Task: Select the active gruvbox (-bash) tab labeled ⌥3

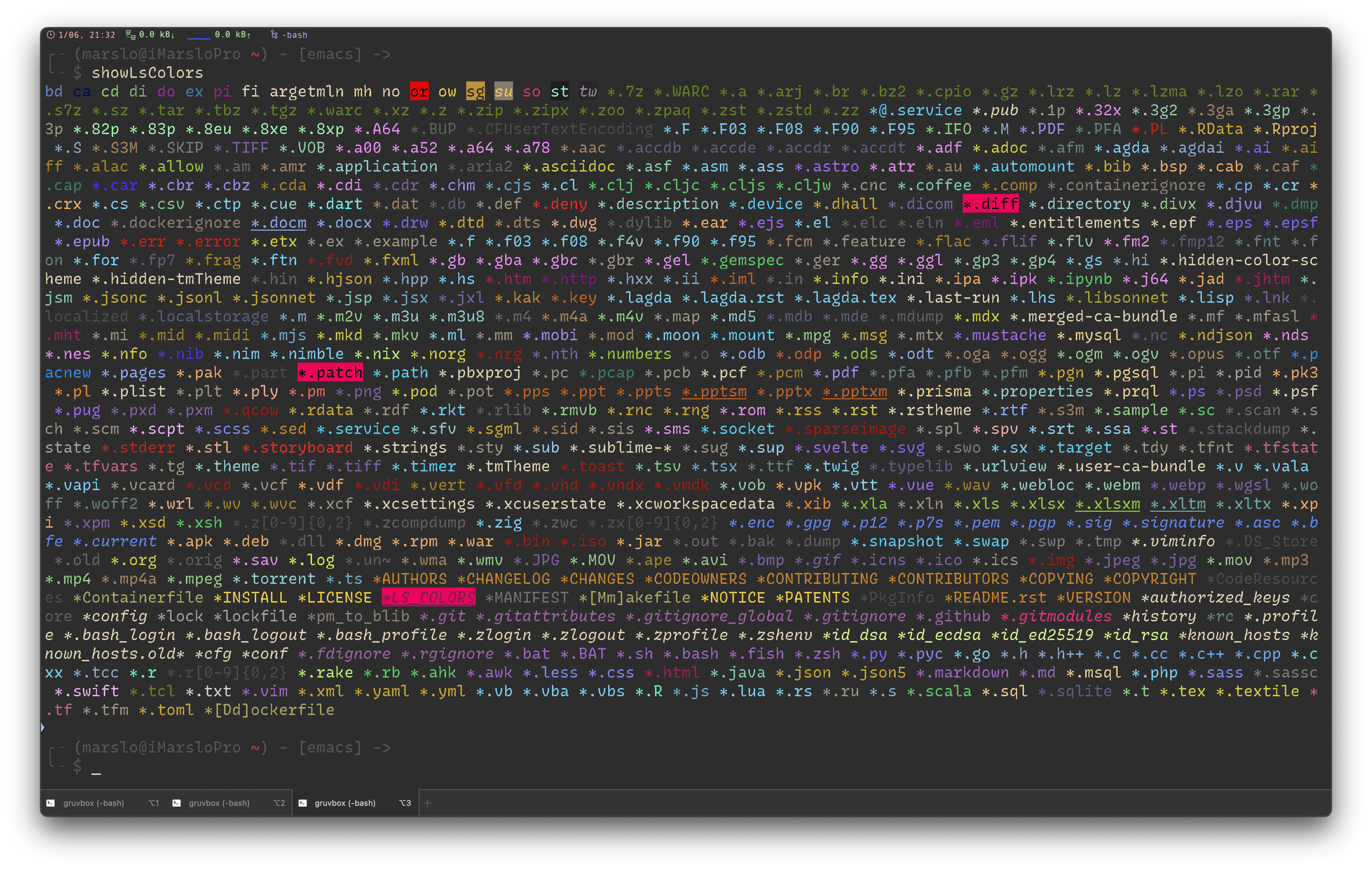Action: point(356,803)
